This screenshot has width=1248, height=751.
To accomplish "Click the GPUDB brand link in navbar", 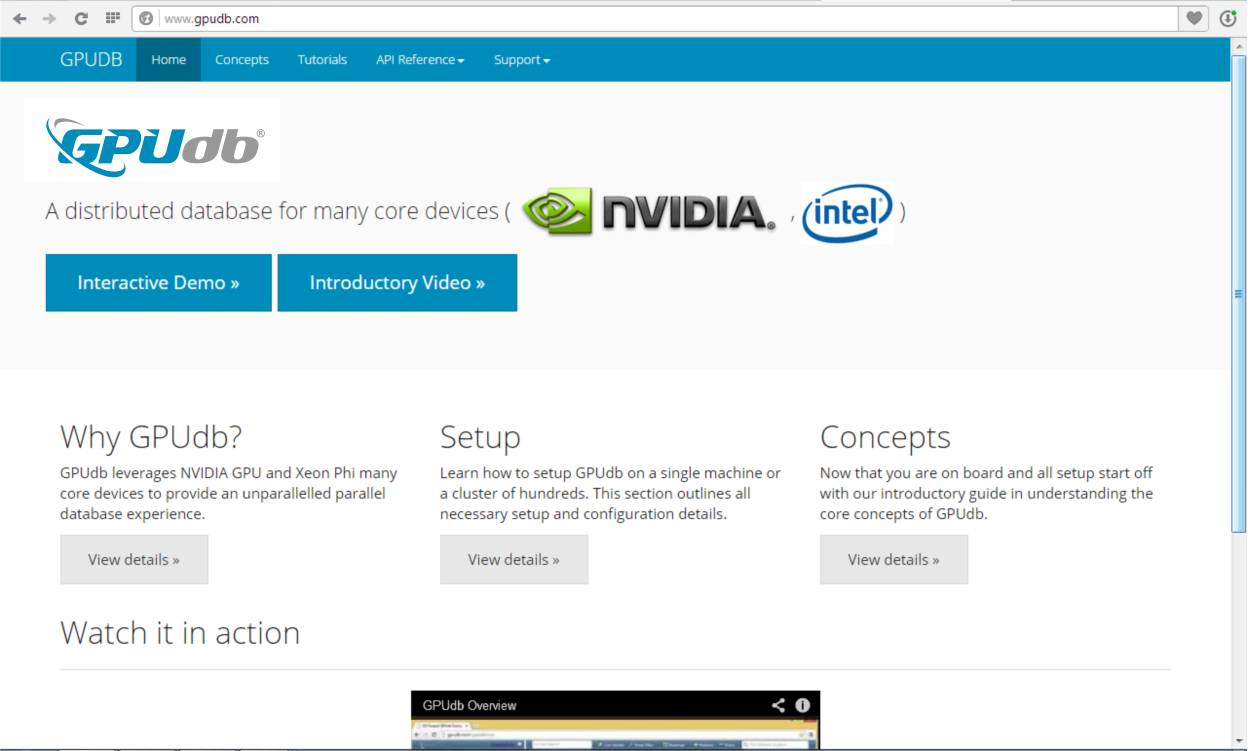I will point(91,60).
